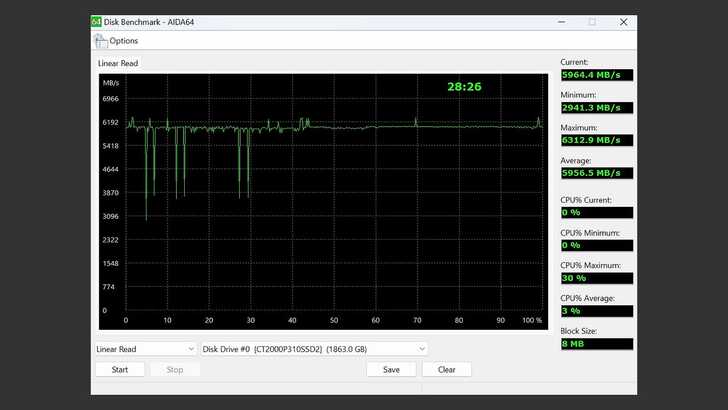Clear the benchmark graph

[x=446, y=369]
